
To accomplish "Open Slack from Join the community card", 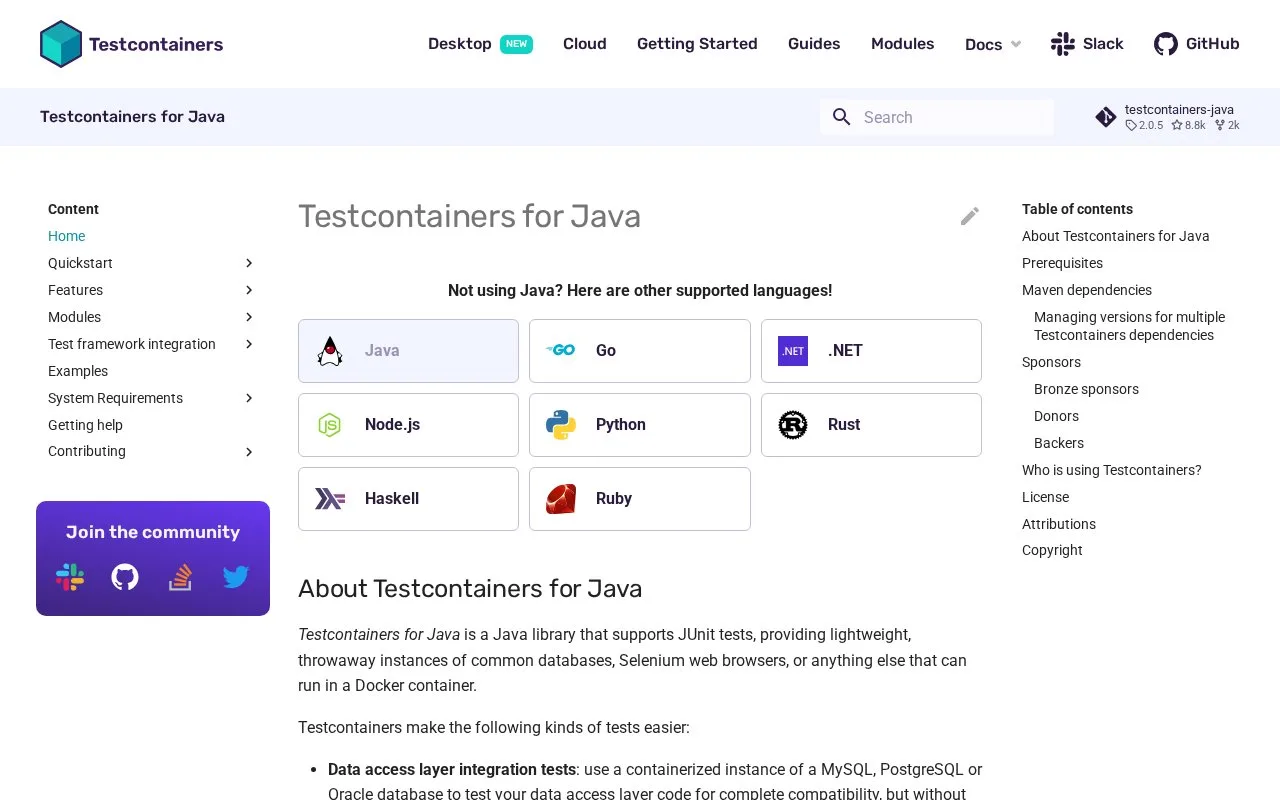I will click(x=70, y=577).
